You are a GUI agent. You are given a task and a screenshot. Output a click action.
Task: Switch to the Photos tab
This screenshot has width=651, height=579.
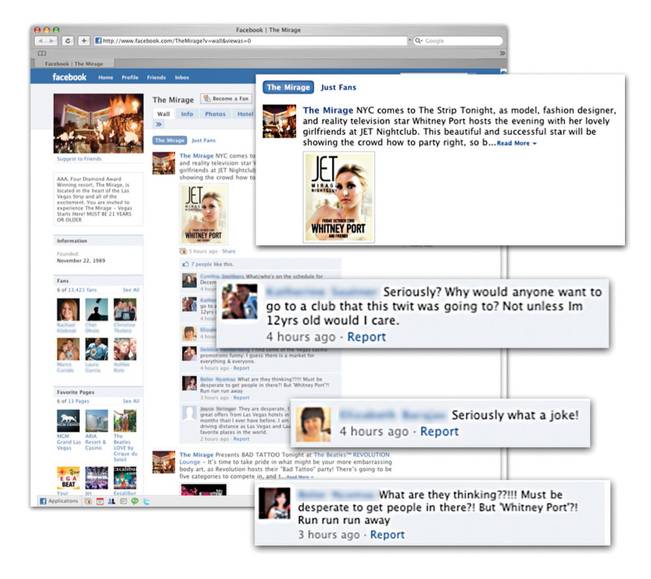coord(215,114)
